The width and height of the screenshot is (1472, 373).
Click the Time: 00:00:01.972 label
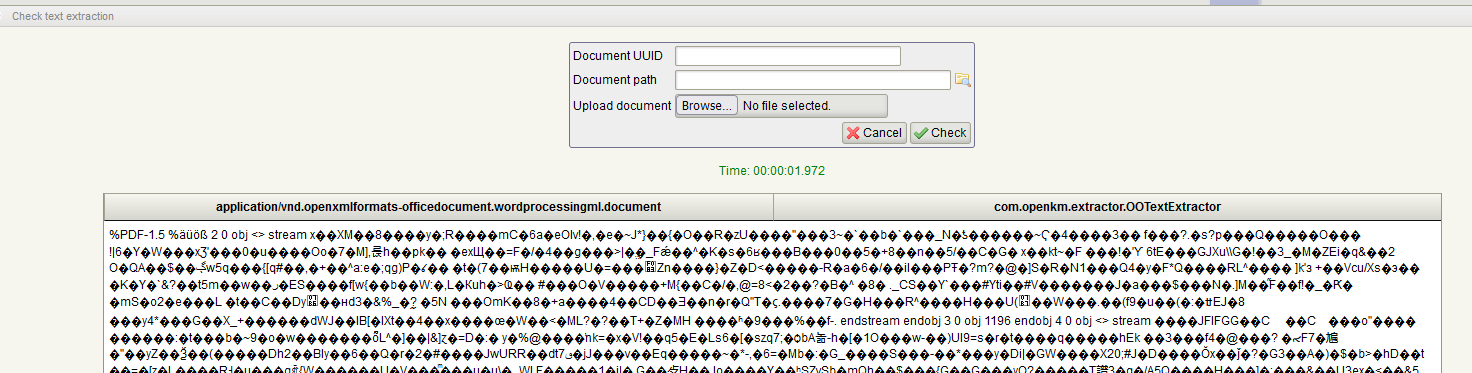[772, 171]
